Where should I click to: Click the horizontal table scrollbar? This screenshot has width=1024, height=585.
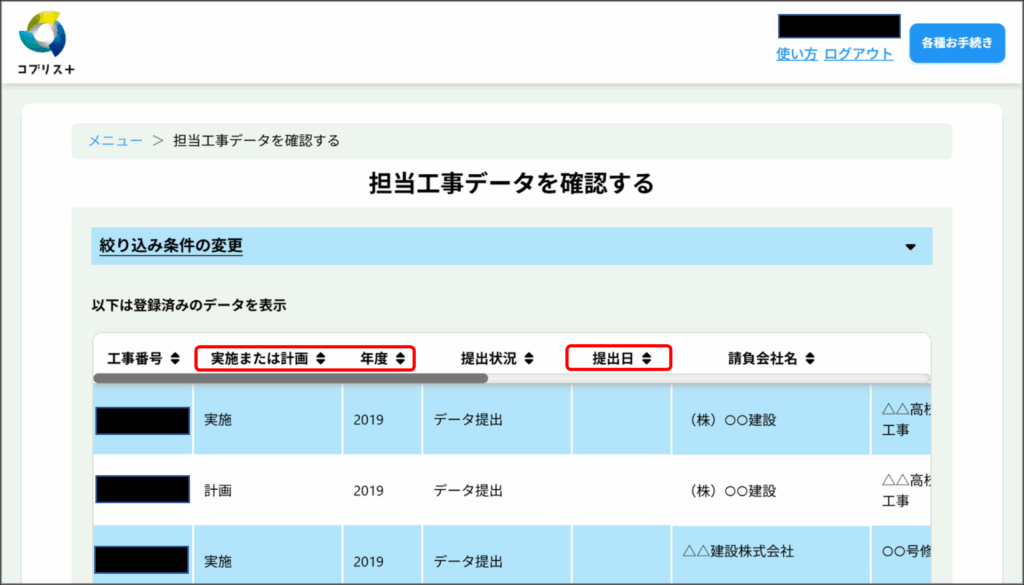point(290,378)
